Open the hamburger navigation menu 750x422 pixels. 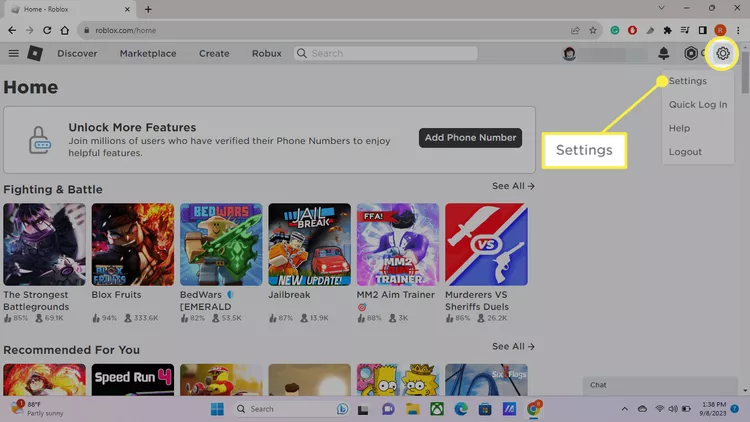point(13,54)
